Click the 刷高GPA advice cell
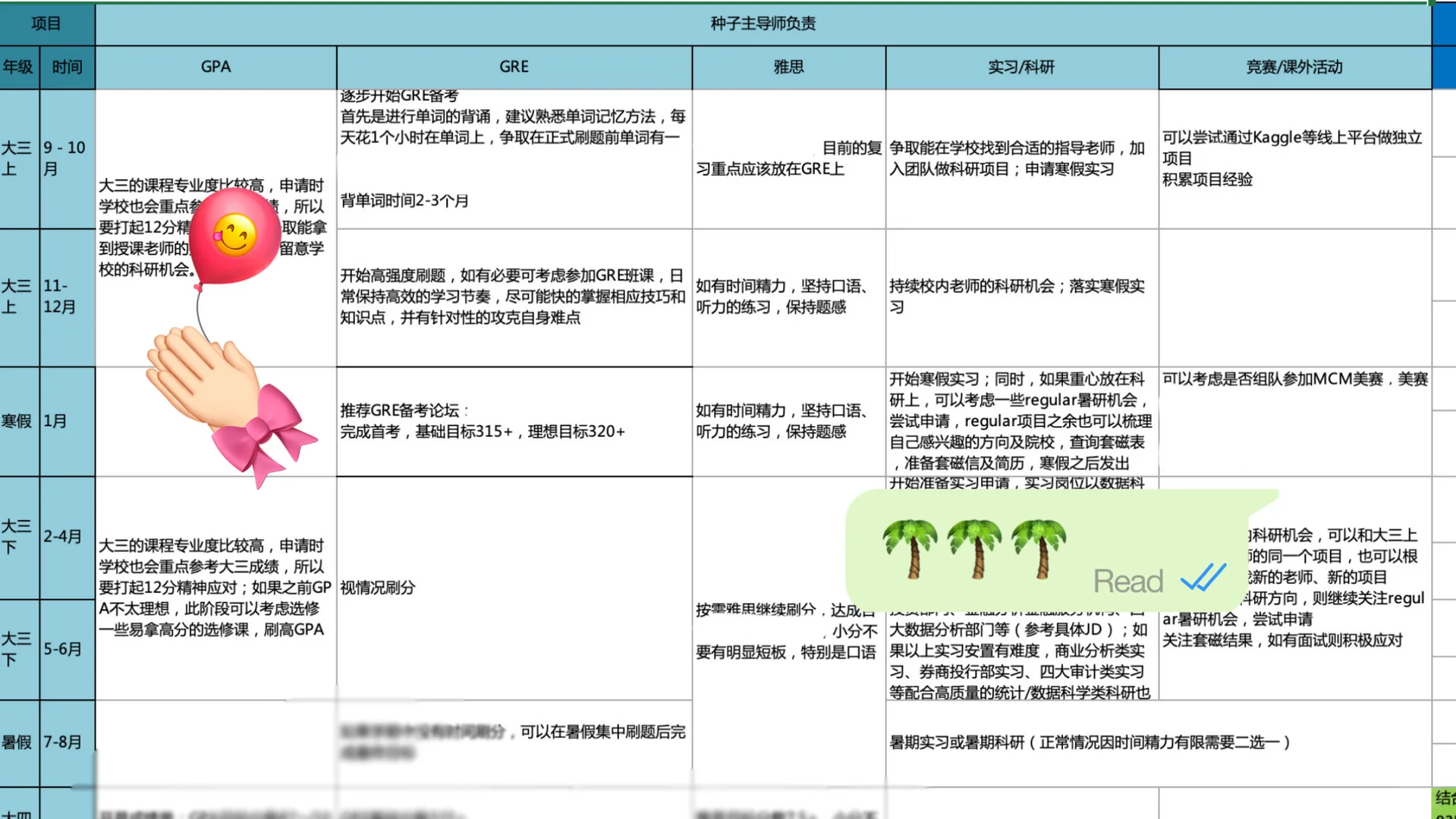Viewport: 1456px width, 819px height. tap(215, 588)
